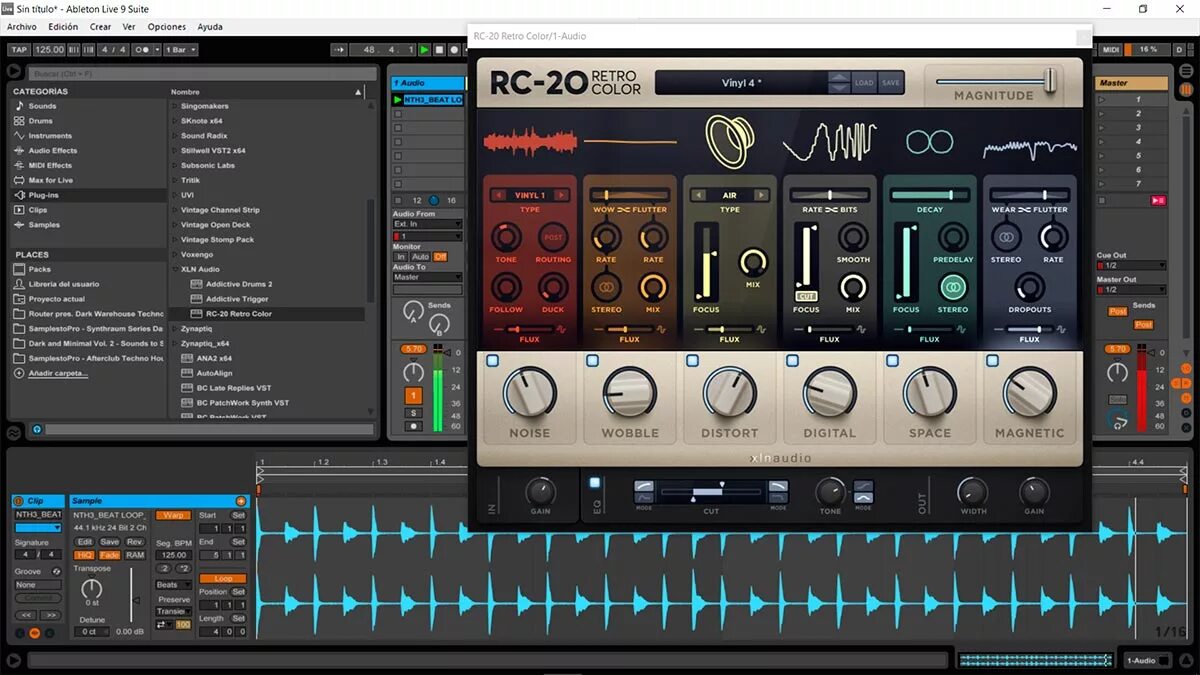The image size is (1200, 675).
Task: Click the Magnitude slider
Action: (996, 81)
